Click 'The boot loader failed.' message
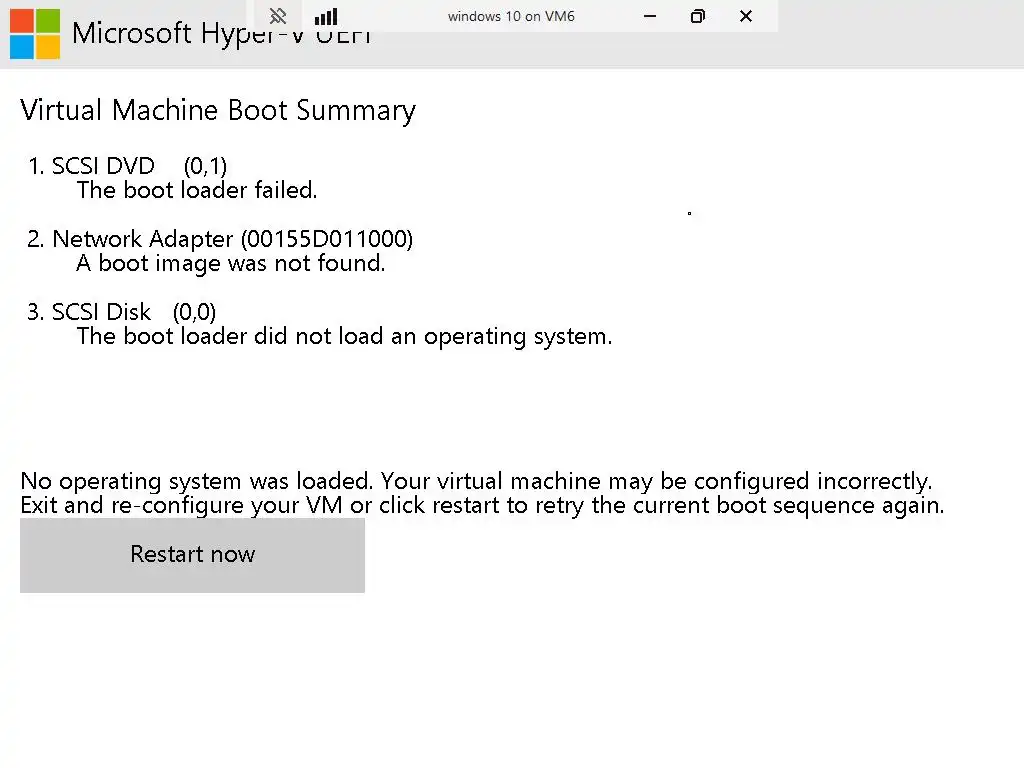 (x=197, y=190)
